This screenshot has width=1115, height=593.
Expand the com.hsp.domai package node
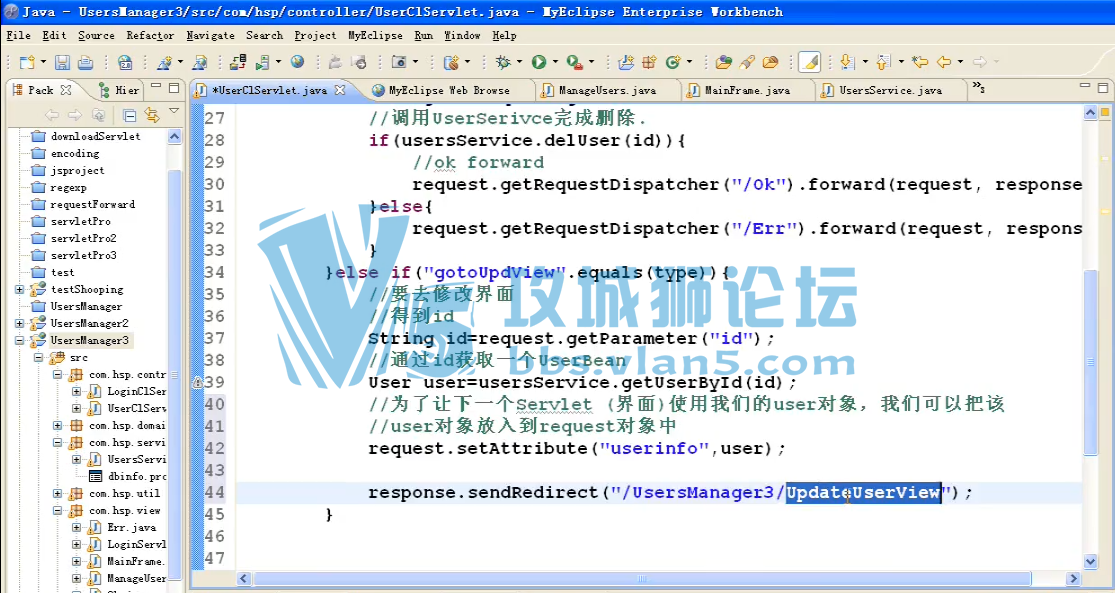coord(58,425)
